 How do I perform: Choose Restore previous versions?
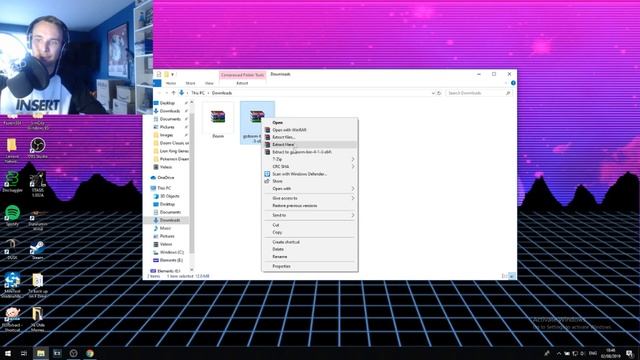[310, 206]
